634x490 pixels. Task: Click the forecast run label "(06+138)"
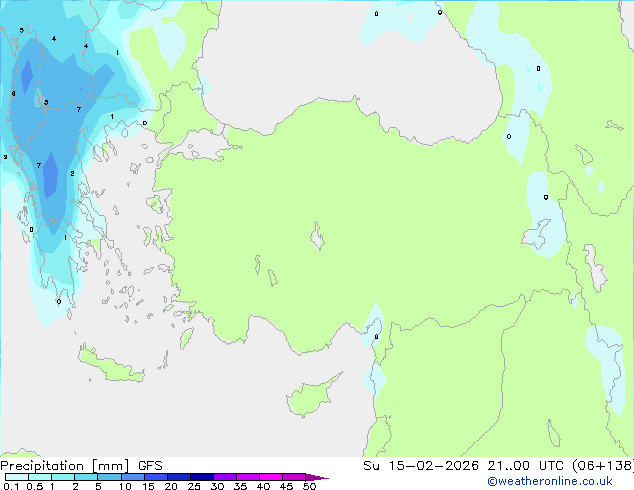click(x=602, y=466)
